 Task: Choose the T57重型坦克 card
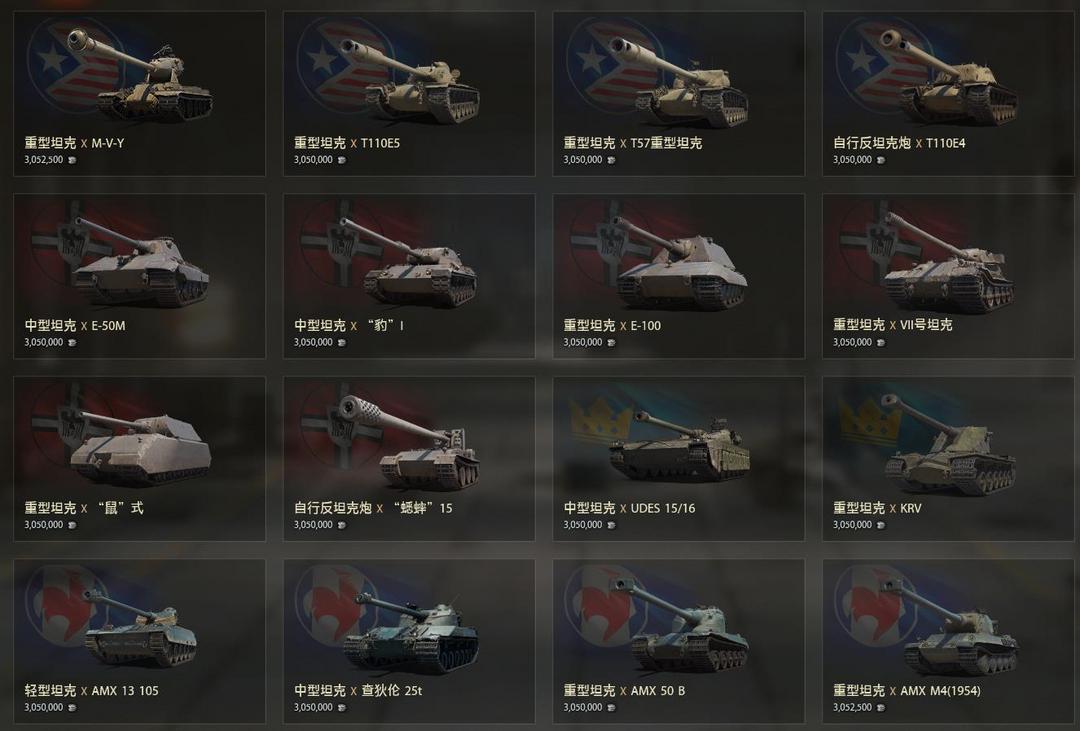(x=678, y=94)
